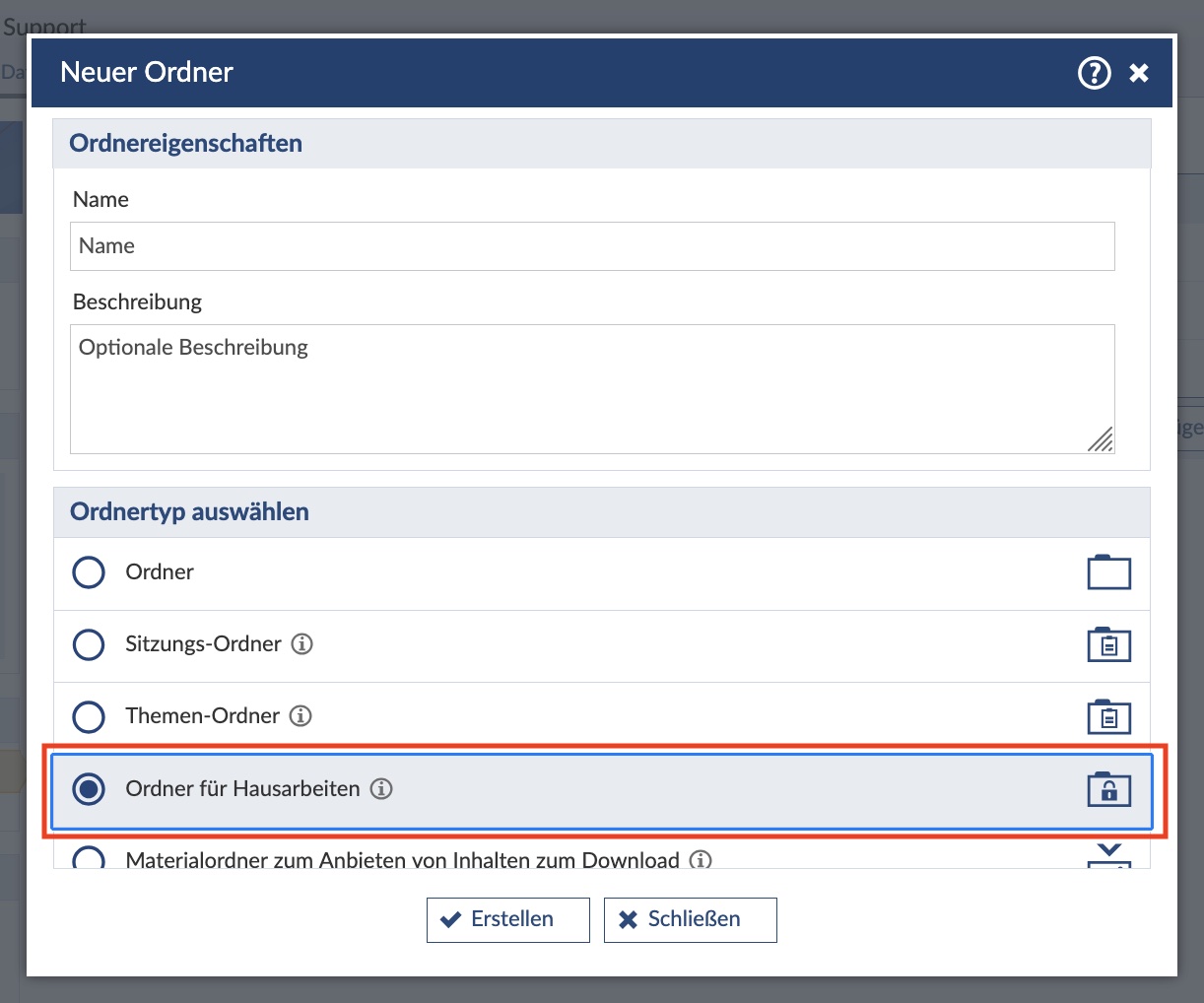Image resolution: width=1204 pixels, height=1003 pixels.
Task: Show info for Materialordner zum Download
Action: click(701, 859)
